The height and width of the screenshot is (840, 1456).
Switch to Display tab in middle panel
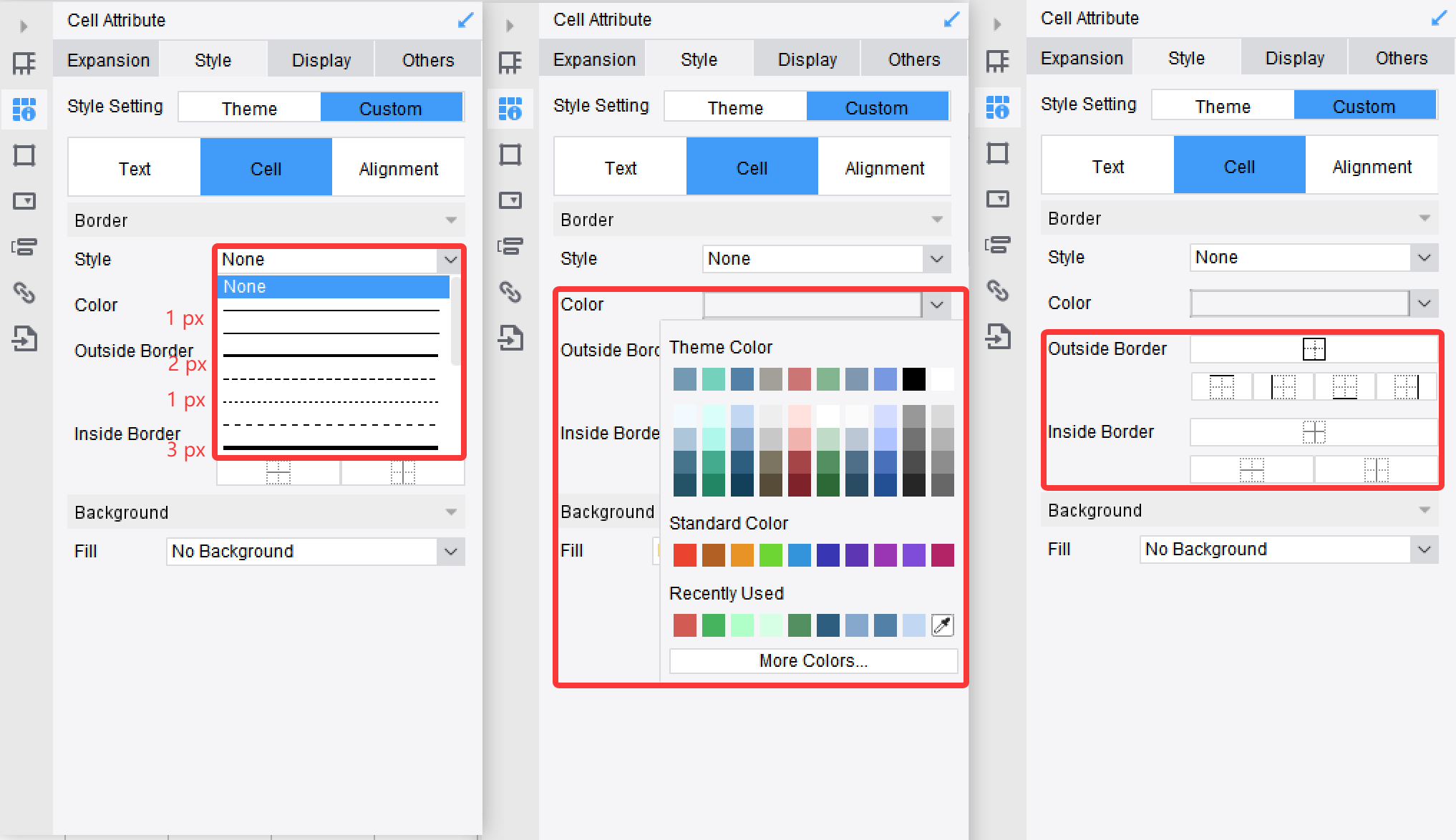pos(807,59)
